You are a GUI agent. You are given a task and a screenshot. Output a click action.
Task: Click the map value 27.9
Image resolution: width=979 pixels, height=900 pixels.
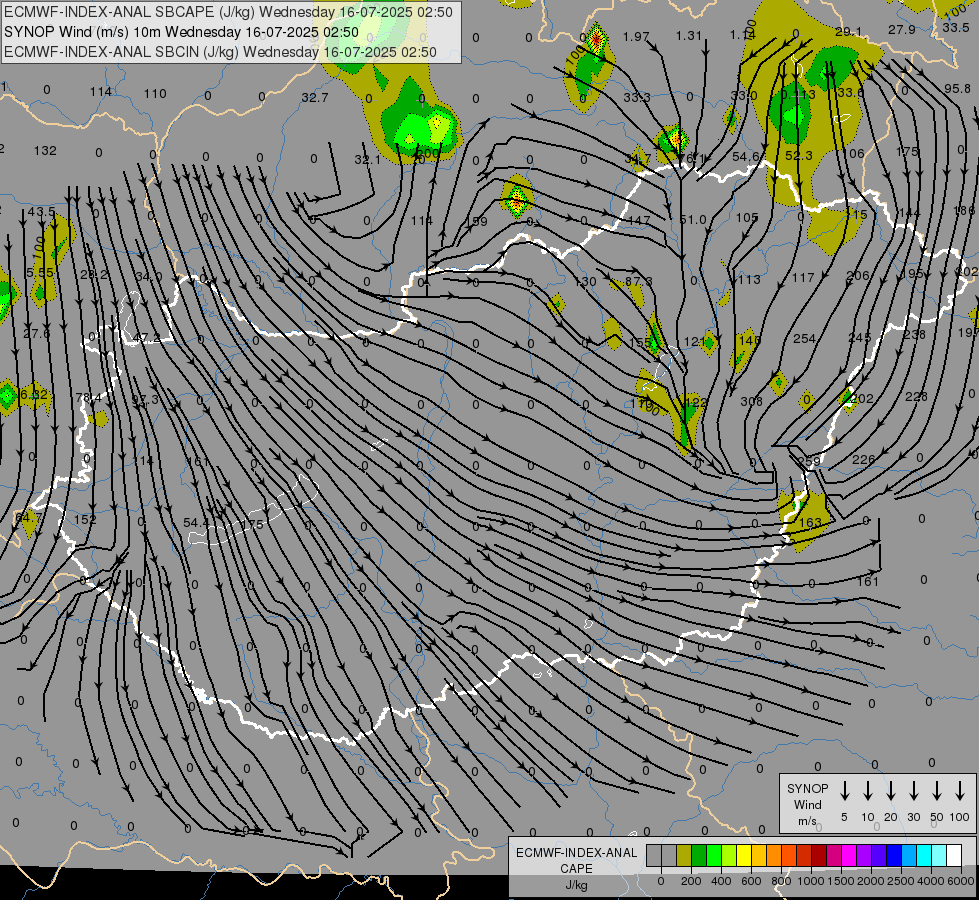pos(902,30)
